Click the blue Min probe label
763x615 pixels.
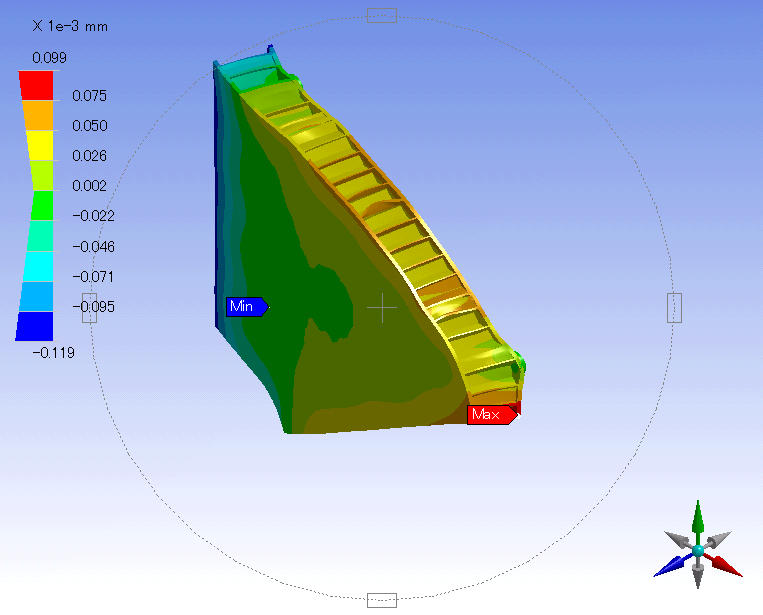click(247, 307)
